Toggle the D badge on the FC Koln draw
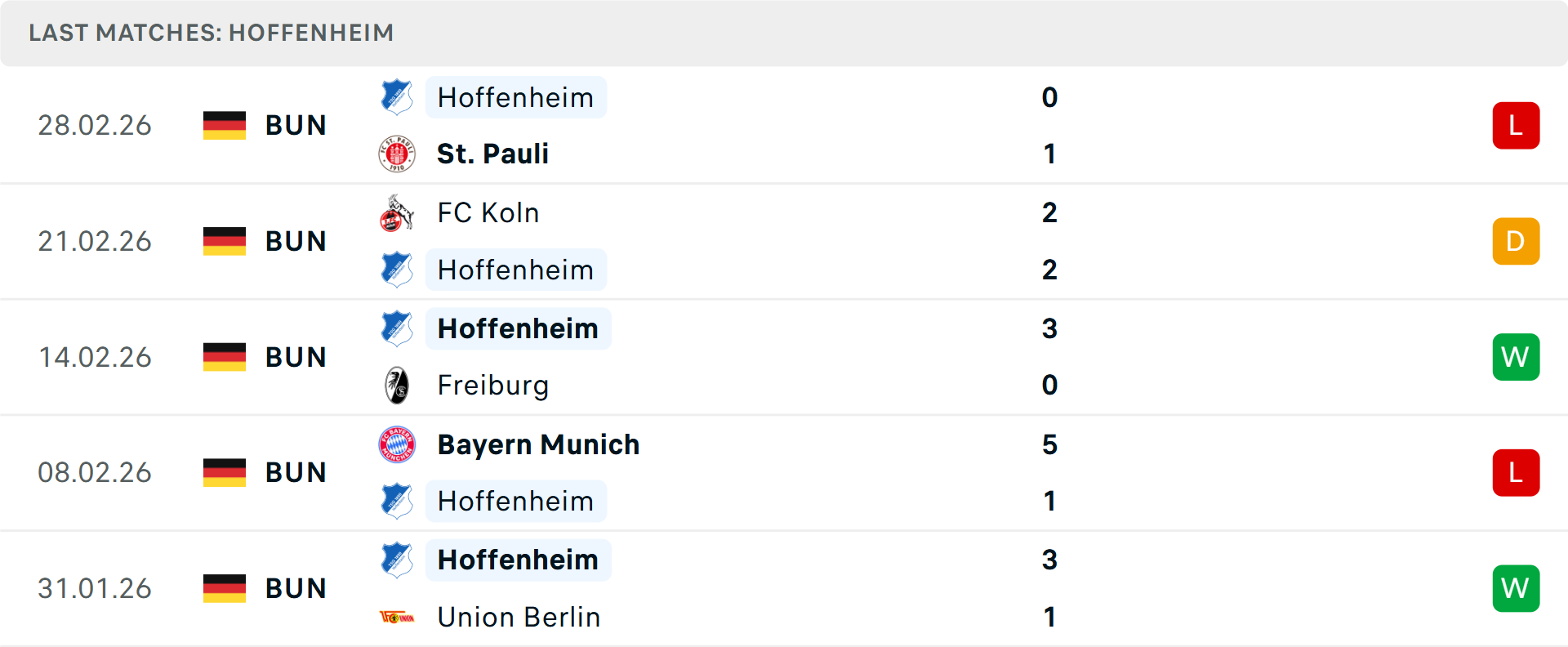The height and width of the screenshot is (647, 1568). (1516, 241)
